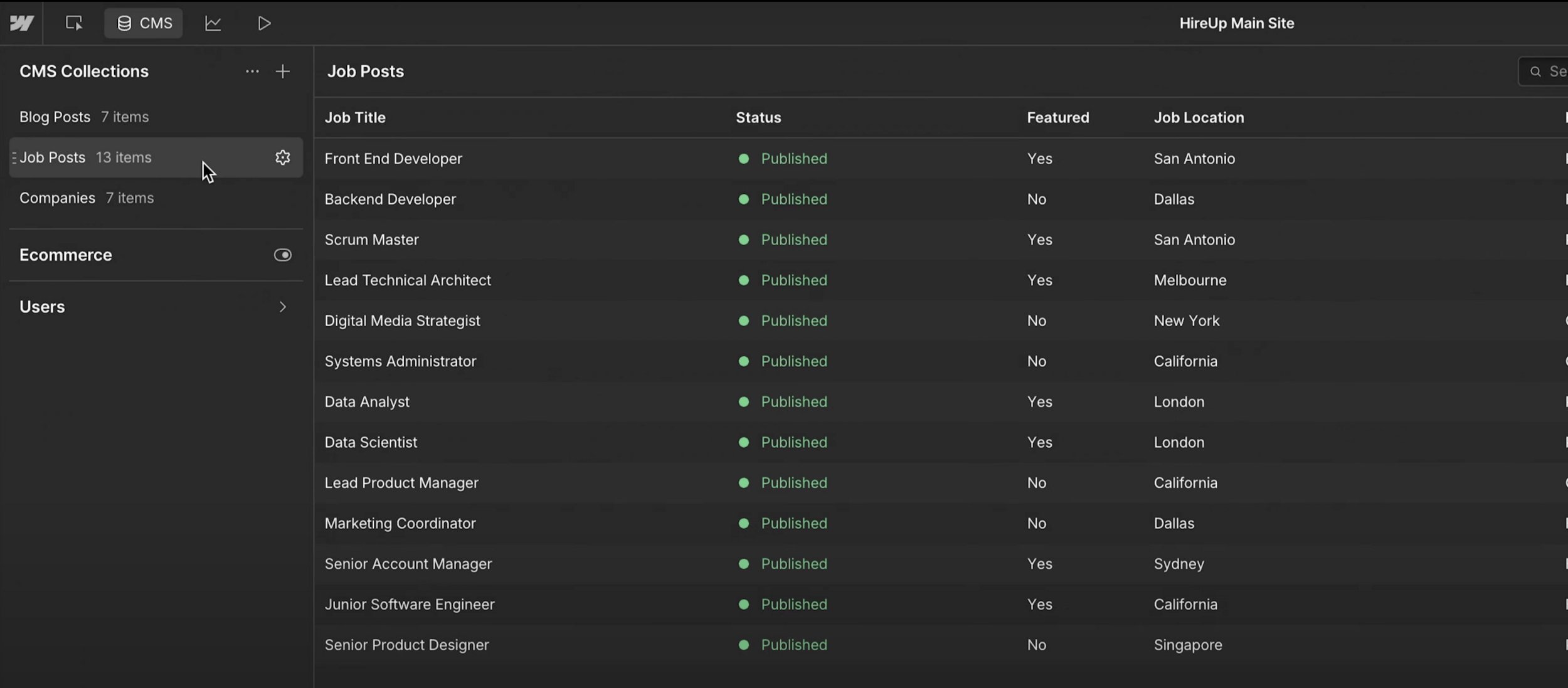1568x688 pixels.
Task: Open Job Posts collection settings gear
Action: coord(283,157)
